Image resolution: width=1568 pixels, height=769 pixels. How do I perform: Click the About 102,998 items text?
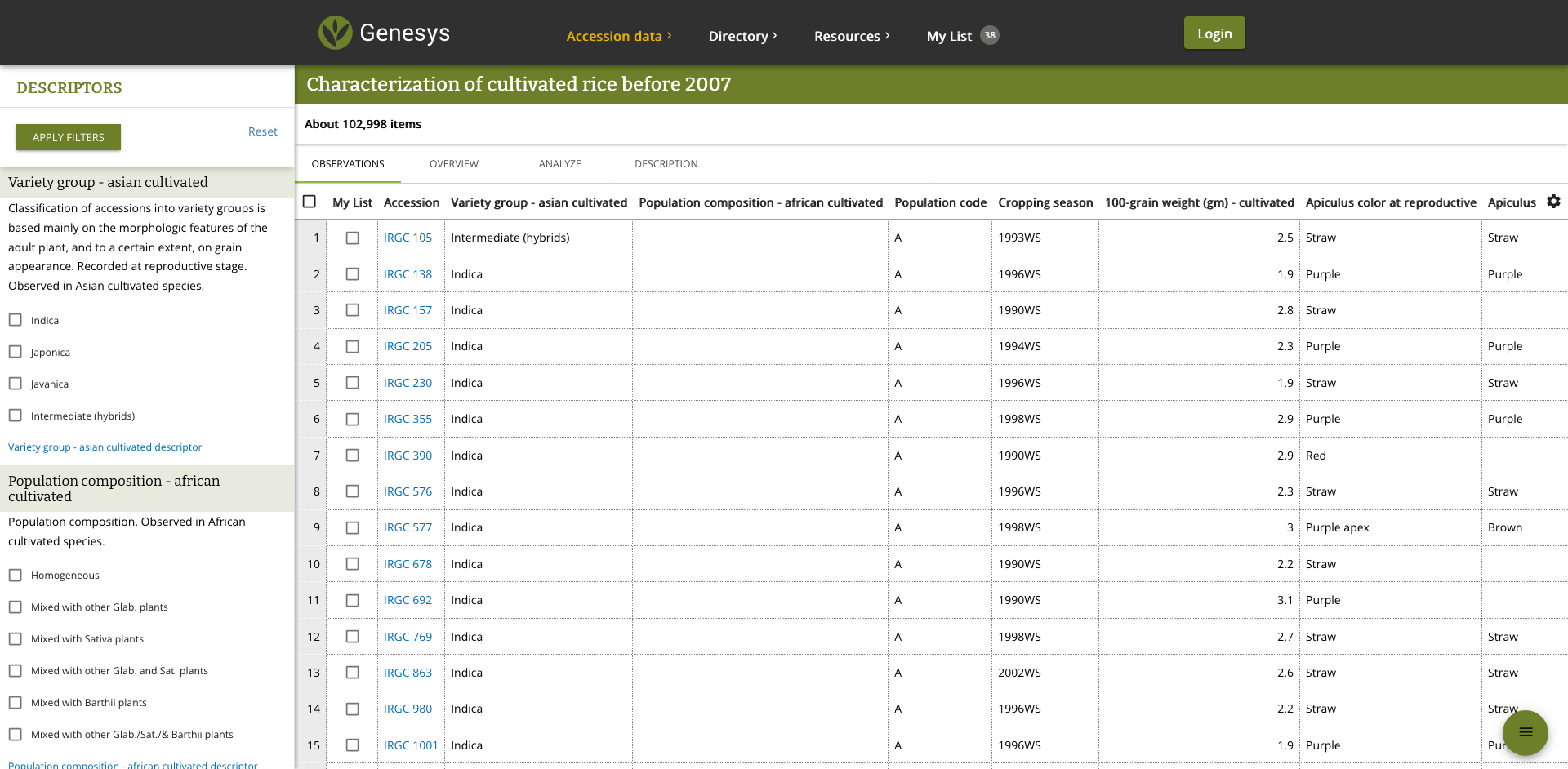pyautogui.click(x=363, y=124)
